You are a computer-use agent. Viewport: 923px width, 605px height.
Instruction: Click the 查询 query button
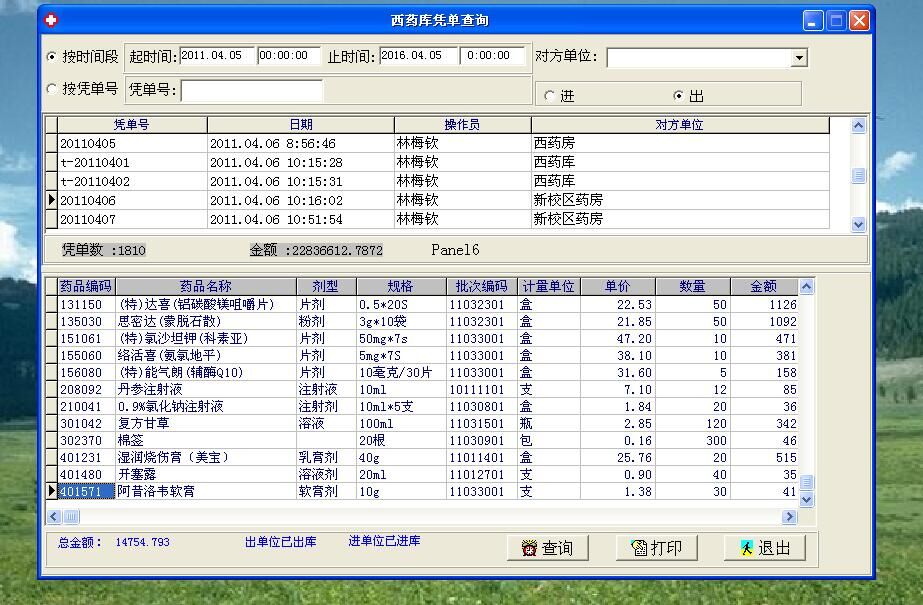coord(547,548)
